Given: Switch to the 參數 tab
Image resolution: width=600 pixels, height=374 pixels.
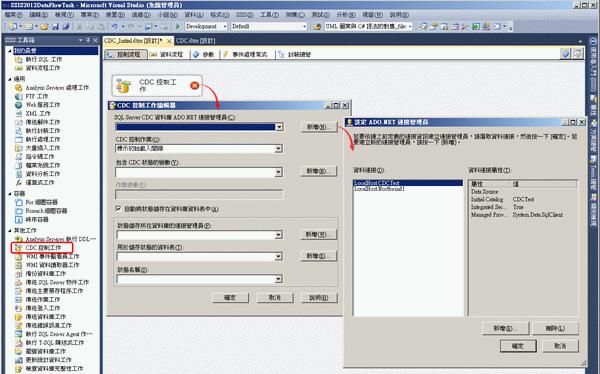Looking at the screenshot, I should tap(204, 54).
